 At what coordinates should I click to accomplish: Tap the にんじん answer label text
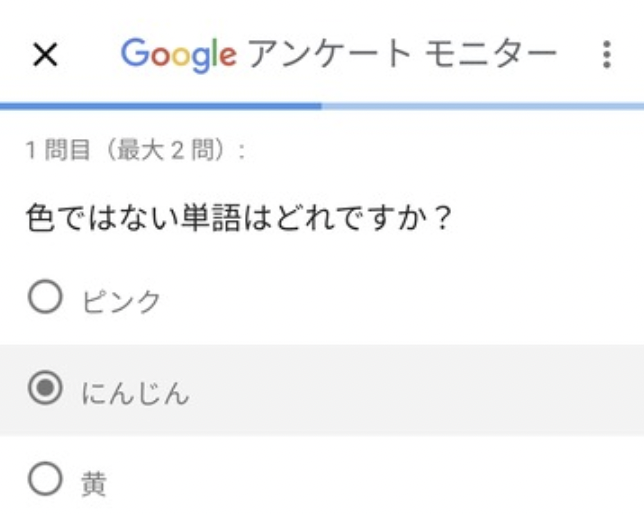(x=135, y=393)
